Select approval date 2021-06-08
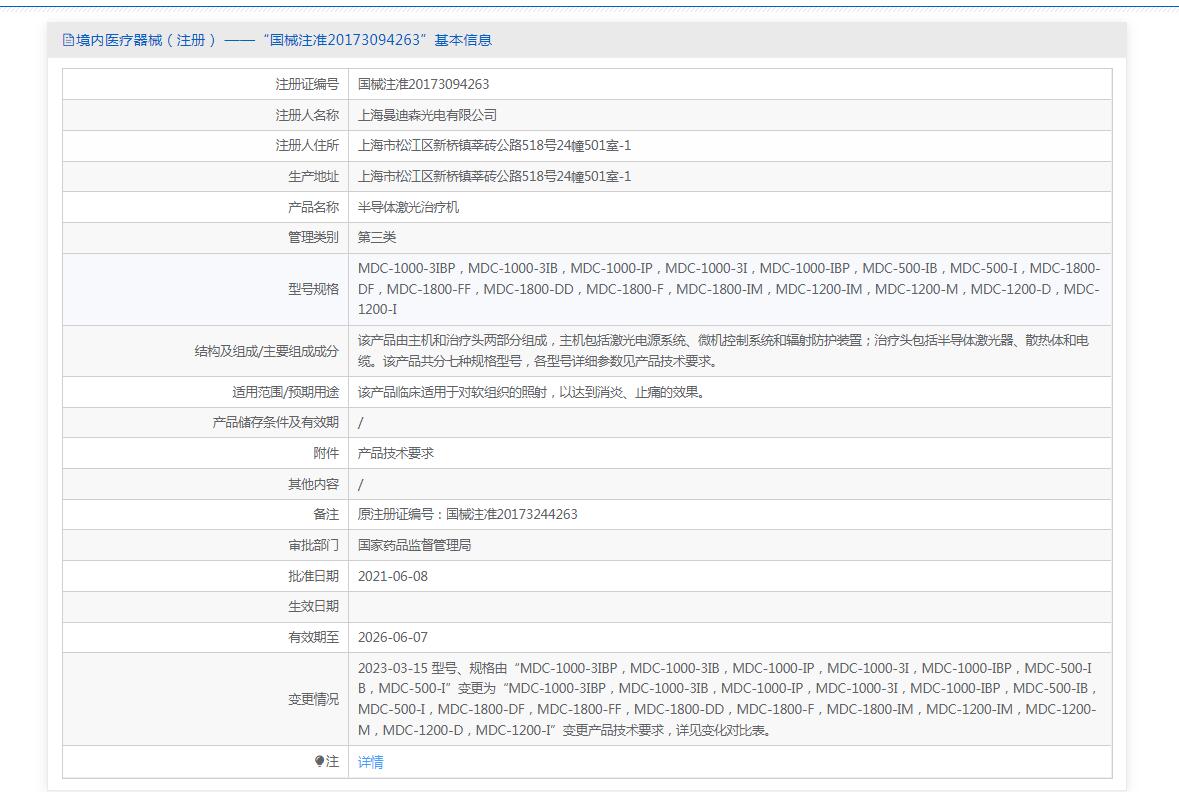 click(x=392, y=576)
